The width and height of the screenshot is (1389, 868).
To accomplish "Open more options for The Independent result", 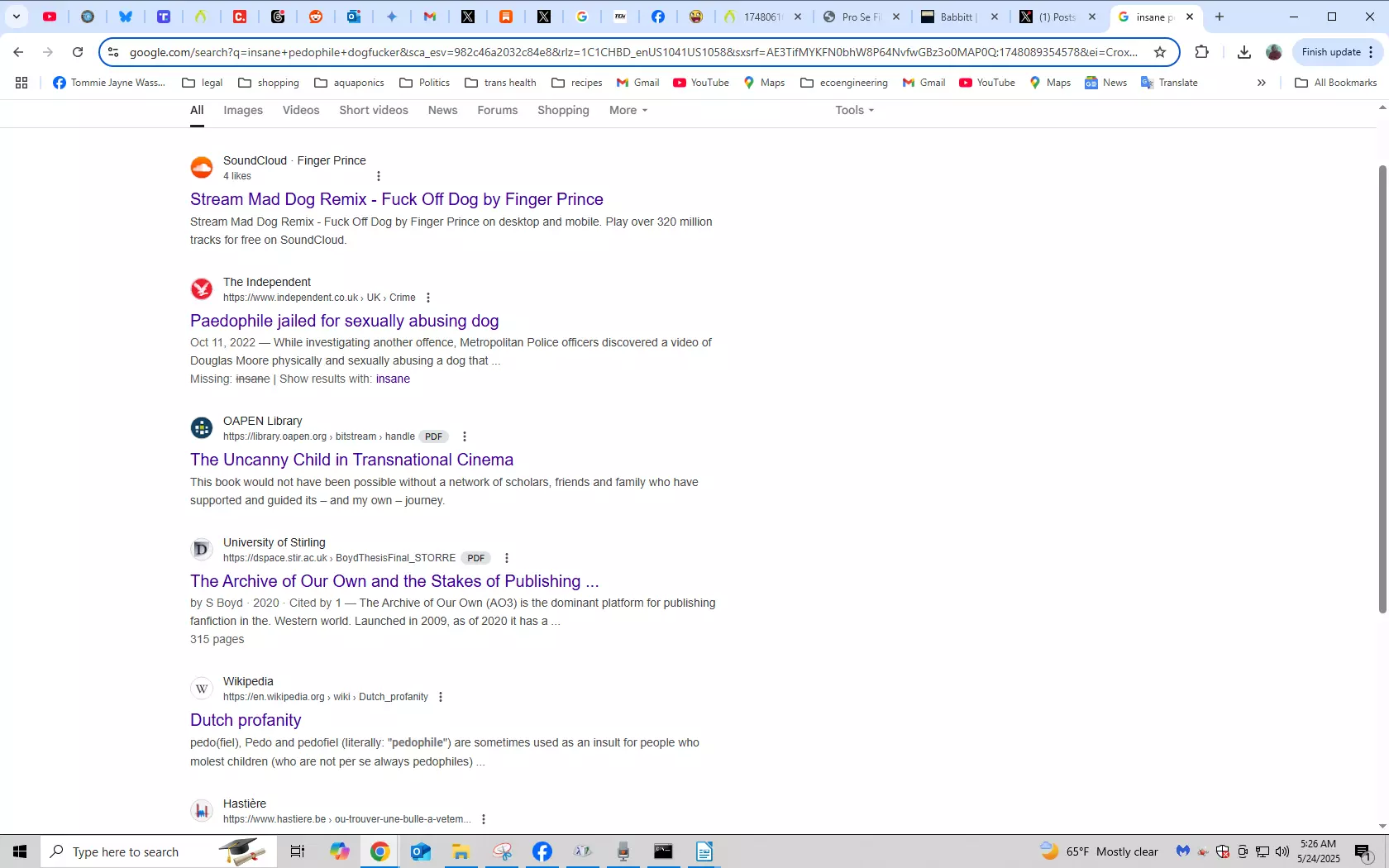I will click(x=428, y=298).
